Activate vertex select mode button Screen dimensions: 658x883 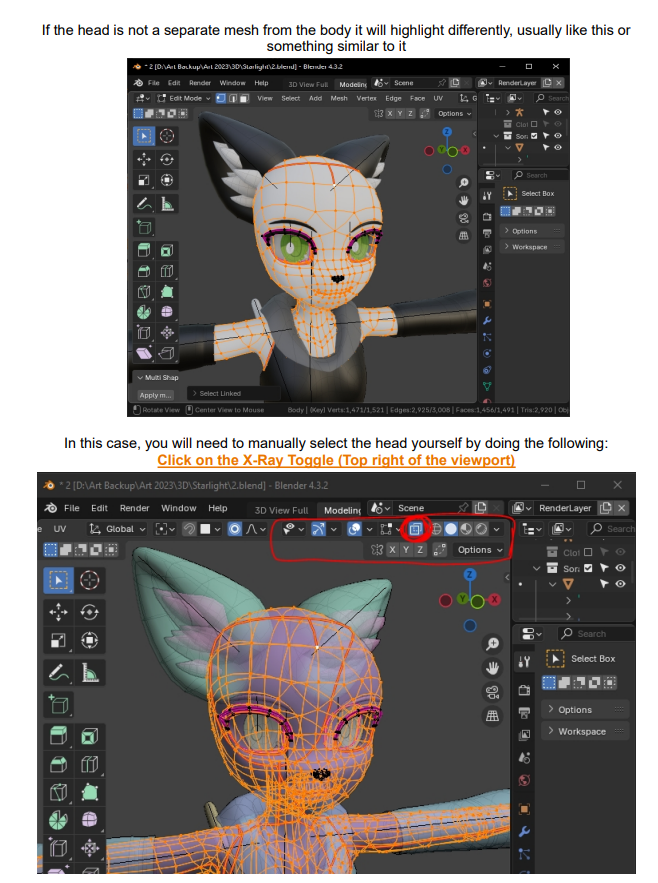coord(221,98)
